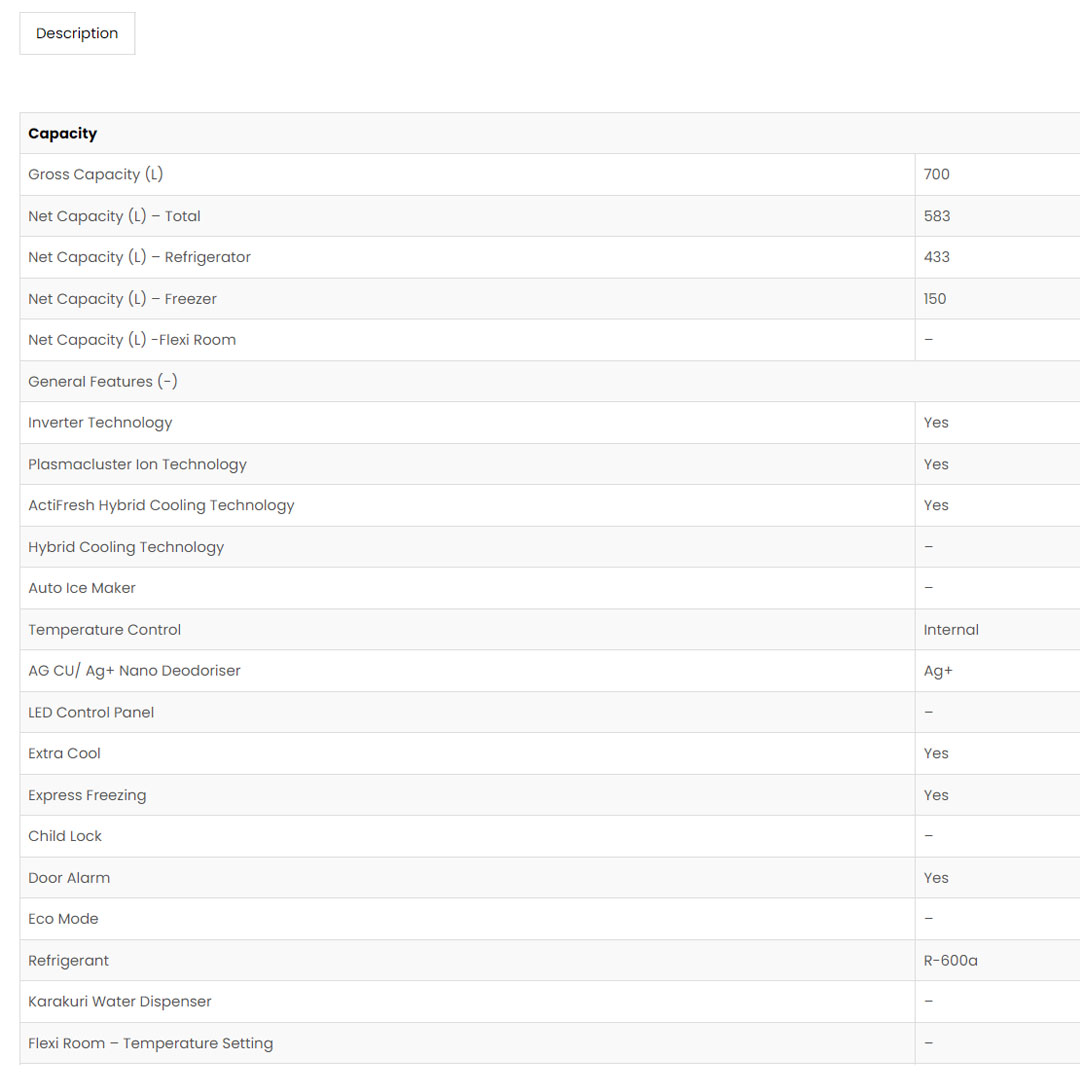Select the Express Freezing row label

(x=87, y=795)
